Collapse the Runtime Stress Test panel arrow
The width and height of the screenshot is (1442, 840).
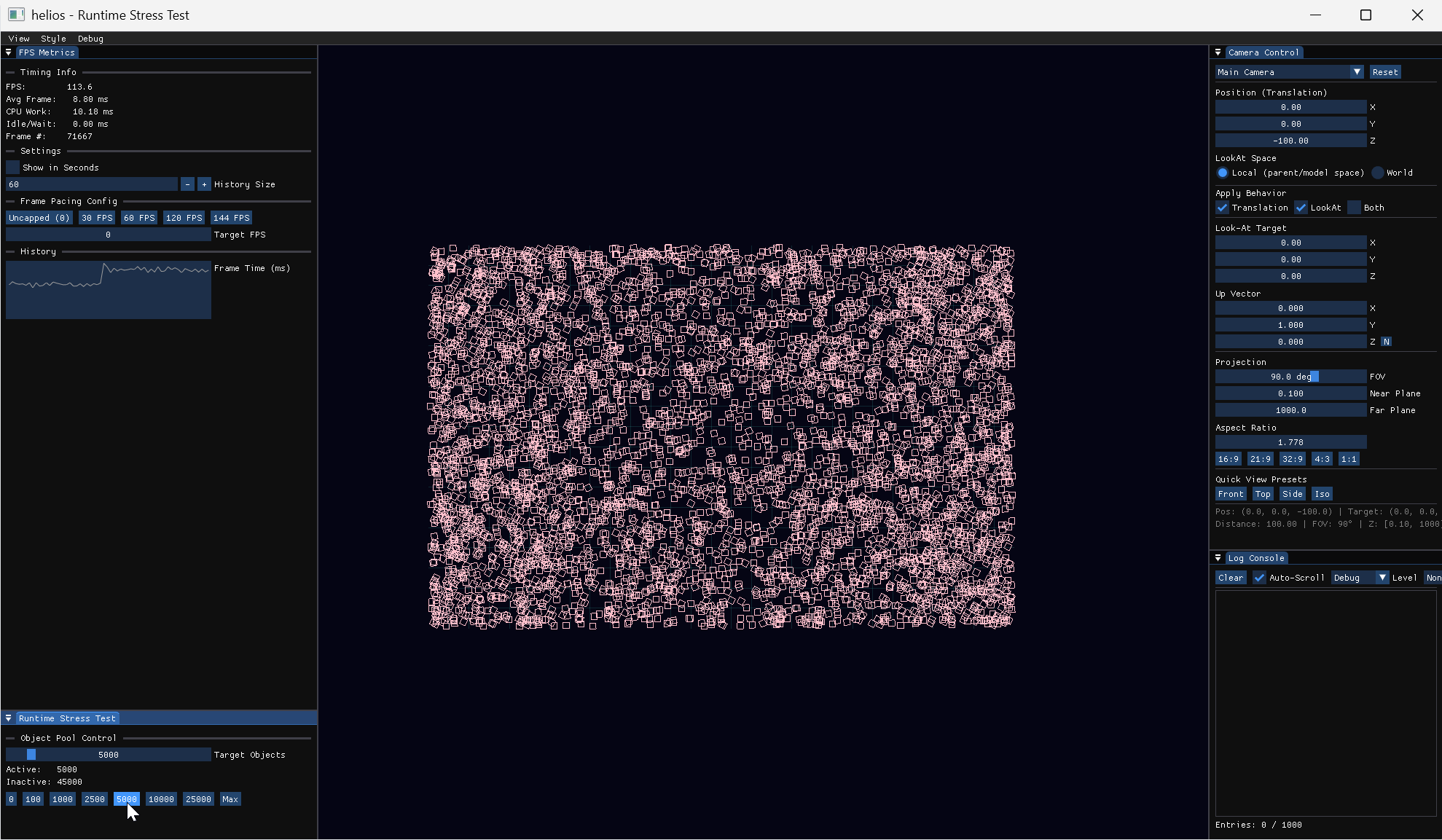coord(8,718)
